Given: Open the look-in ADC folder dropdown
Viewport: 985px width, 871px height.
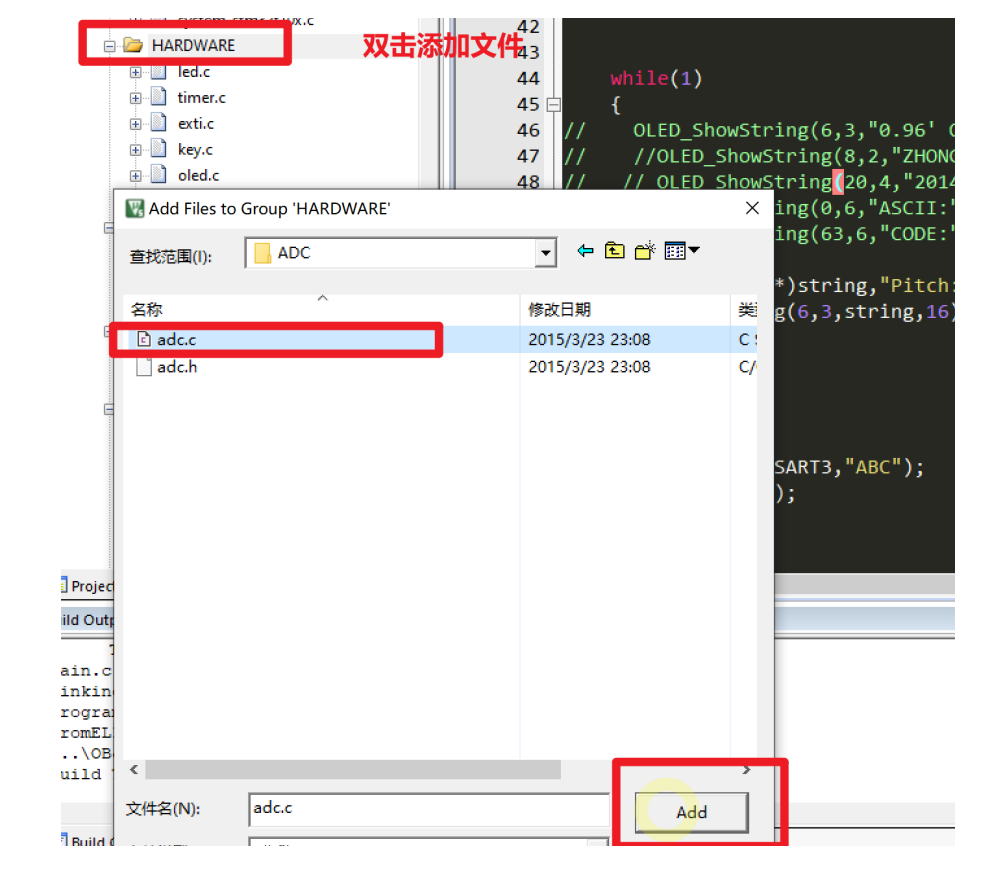Looking at the screenshot, I should pyautogui.click(x=545, y=253).
